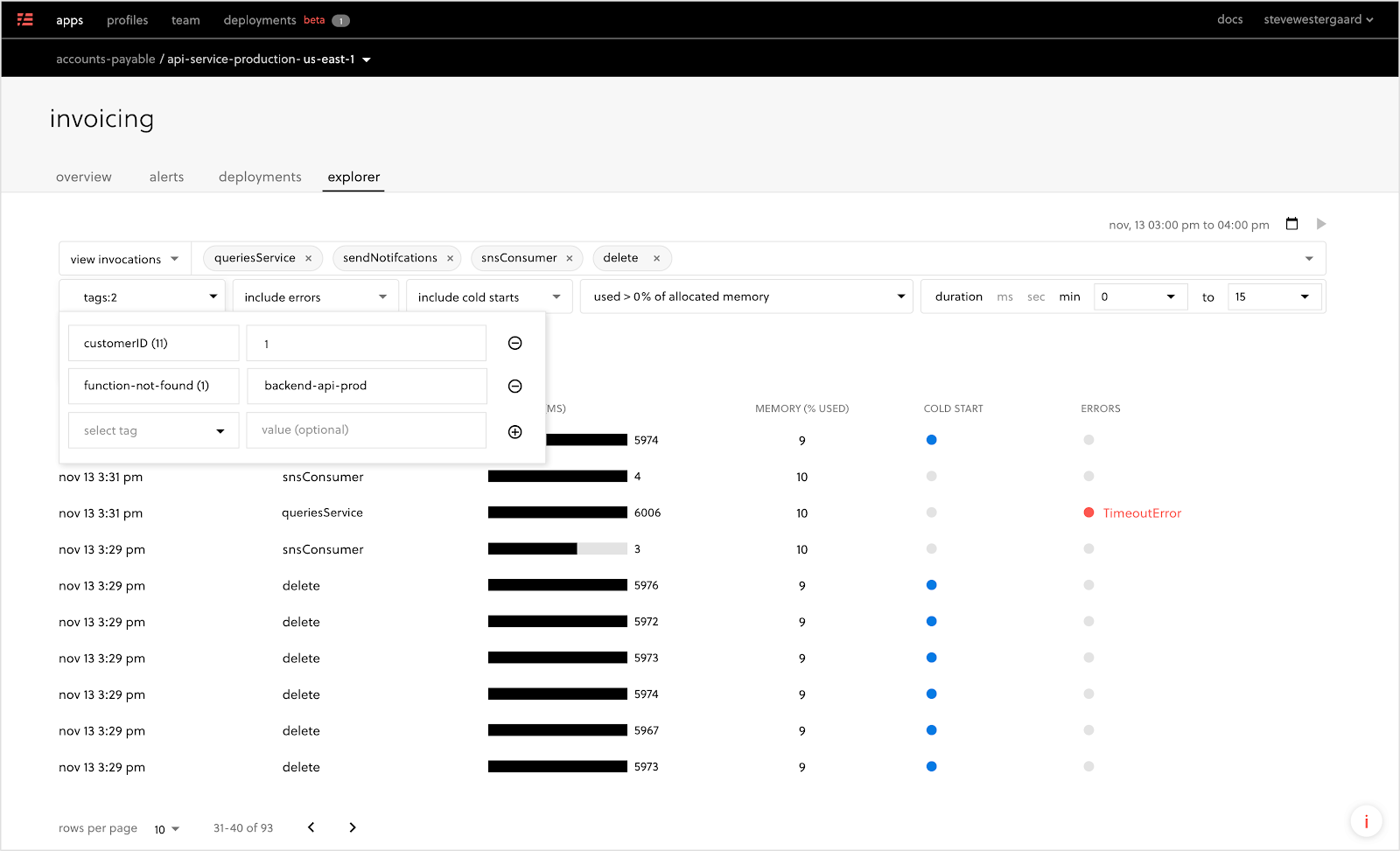
Task: Open the calendar date picker icon
Action: (x=1291, y=224)
